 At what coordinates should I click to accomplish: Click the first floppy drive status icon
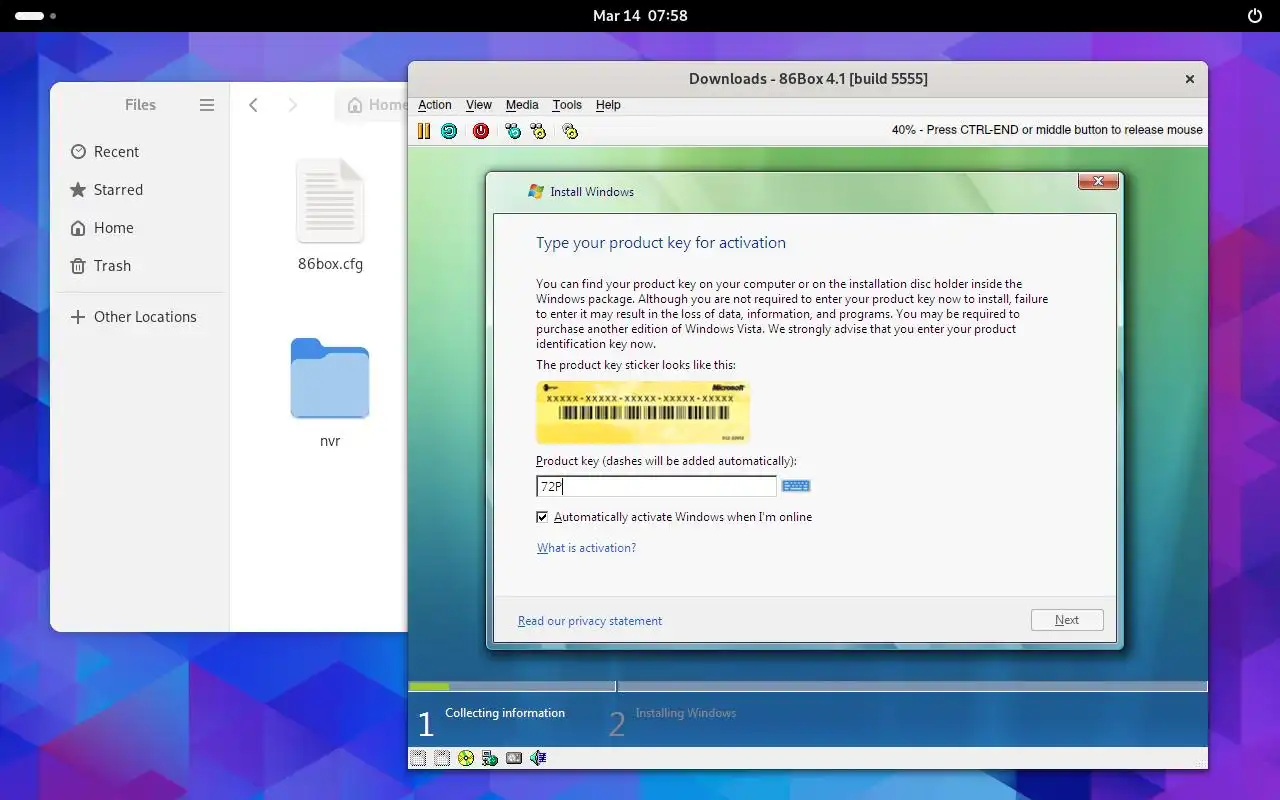click(x=418, y=758)
